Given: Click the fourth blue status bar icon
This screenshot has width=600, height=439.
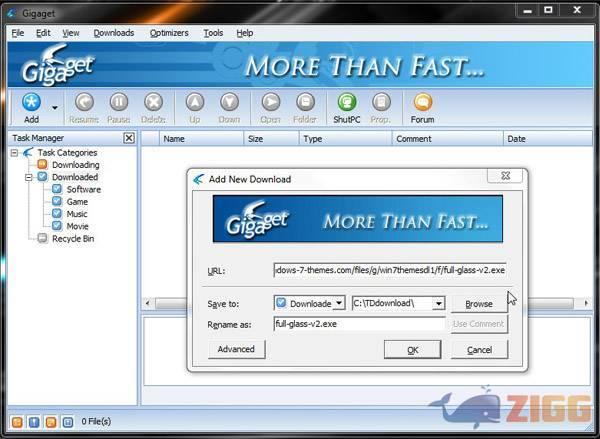Looking at the screenshot, I should pyautogui.click(x=68, y=422).
